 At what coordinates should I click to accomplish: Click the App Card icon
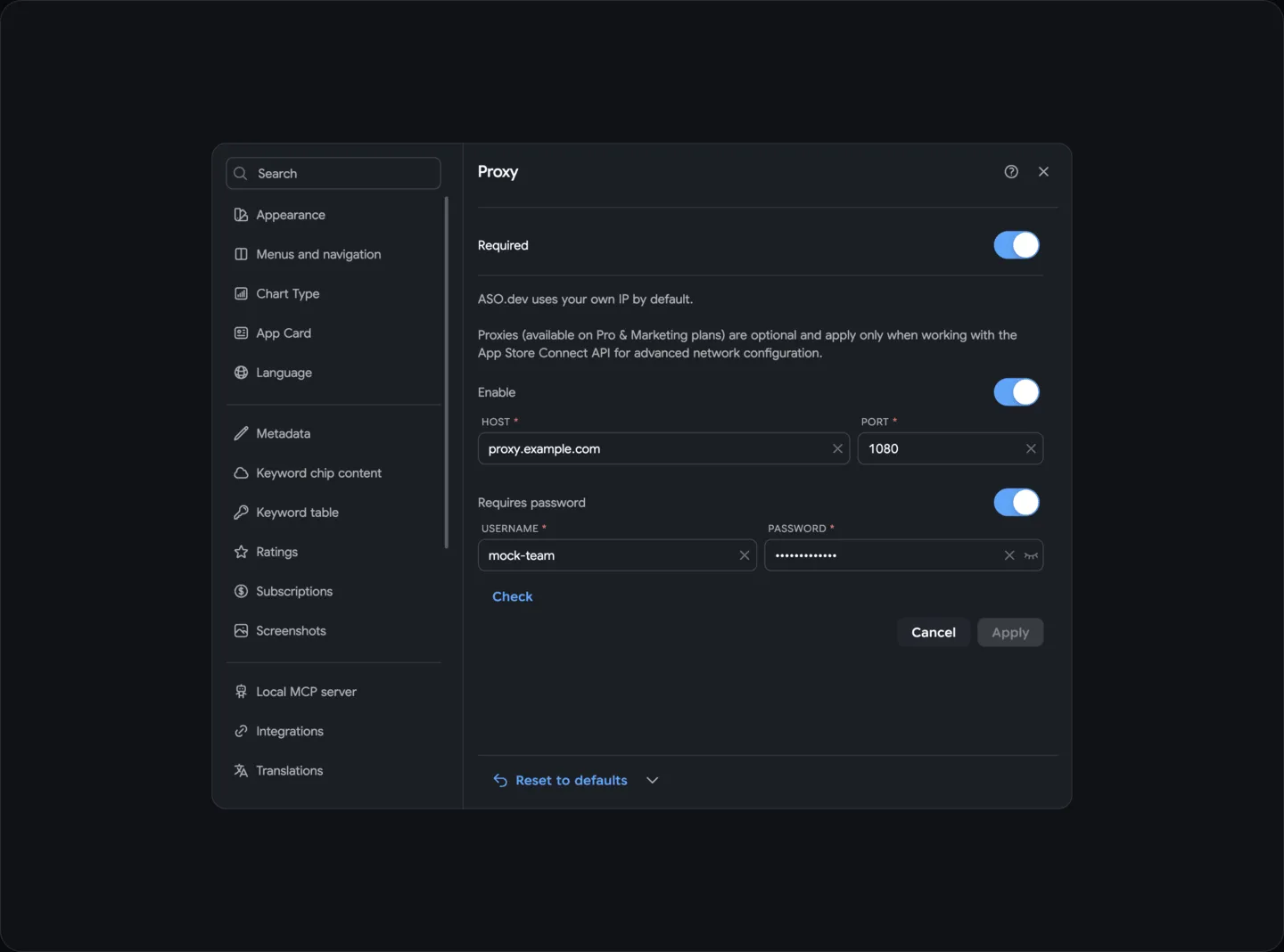[241, 333]
